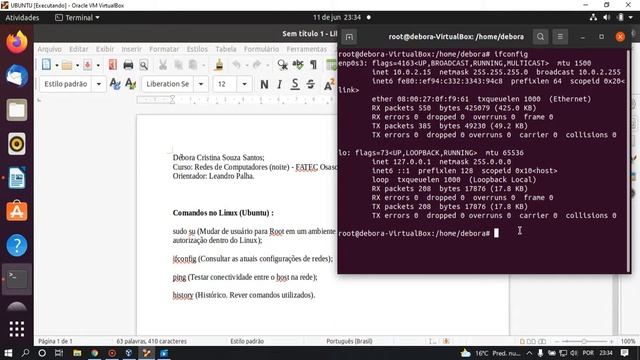Launch Rhythmbox from the dock
The image size is (640, 360).
tap(17, 144)
